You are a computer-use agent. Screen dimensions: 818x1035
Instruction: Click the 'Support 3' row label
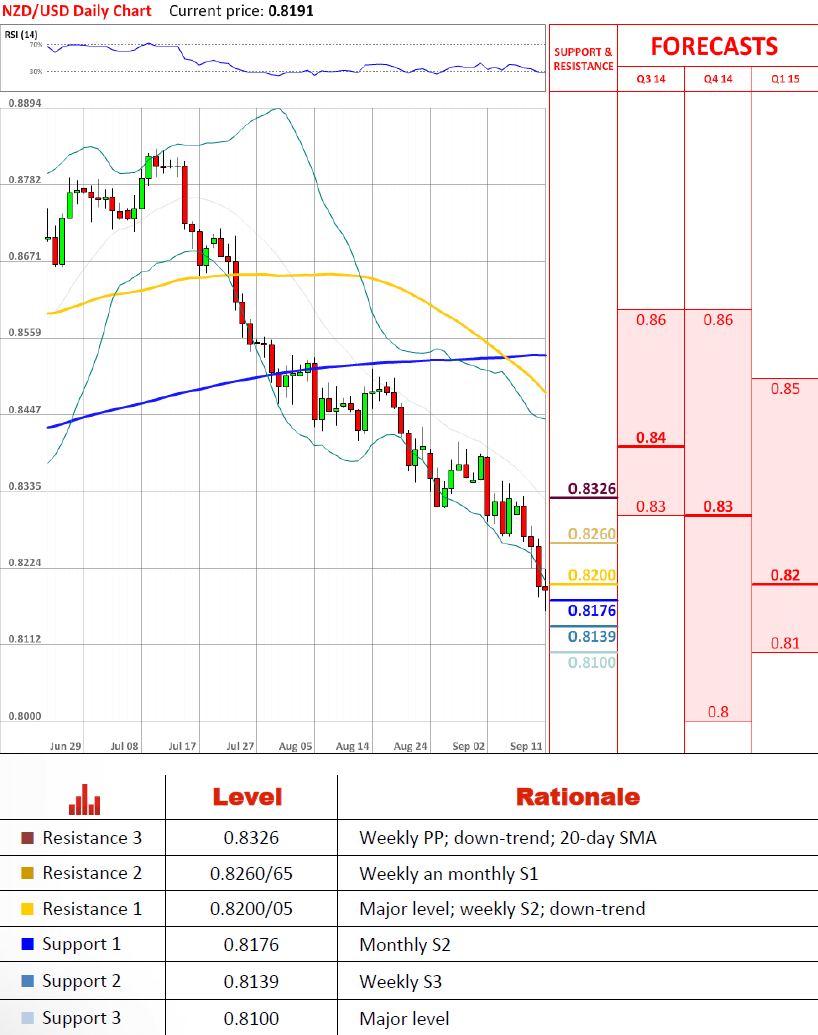coord(81,1018)
